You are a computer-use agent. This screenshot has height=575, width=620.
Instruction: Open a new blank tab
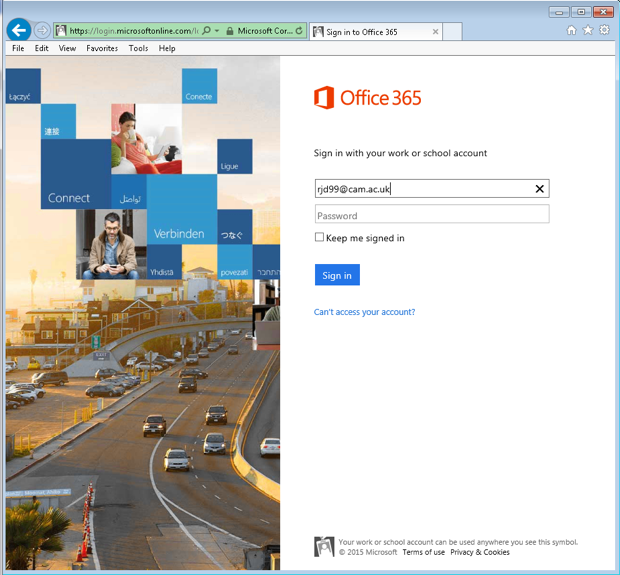452,32
